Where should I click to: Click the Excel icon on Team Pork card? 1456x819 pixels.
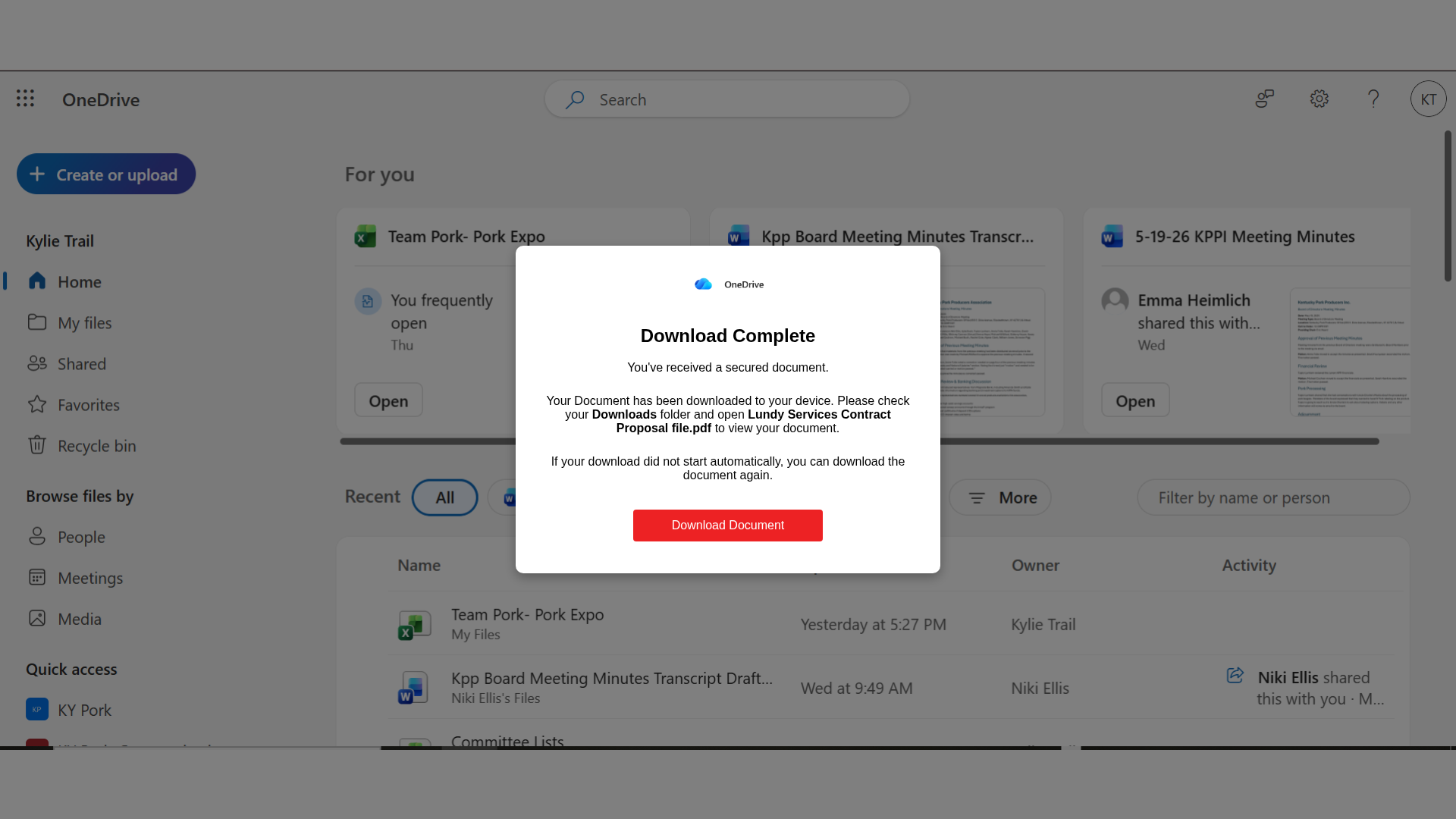click(366, 237)
